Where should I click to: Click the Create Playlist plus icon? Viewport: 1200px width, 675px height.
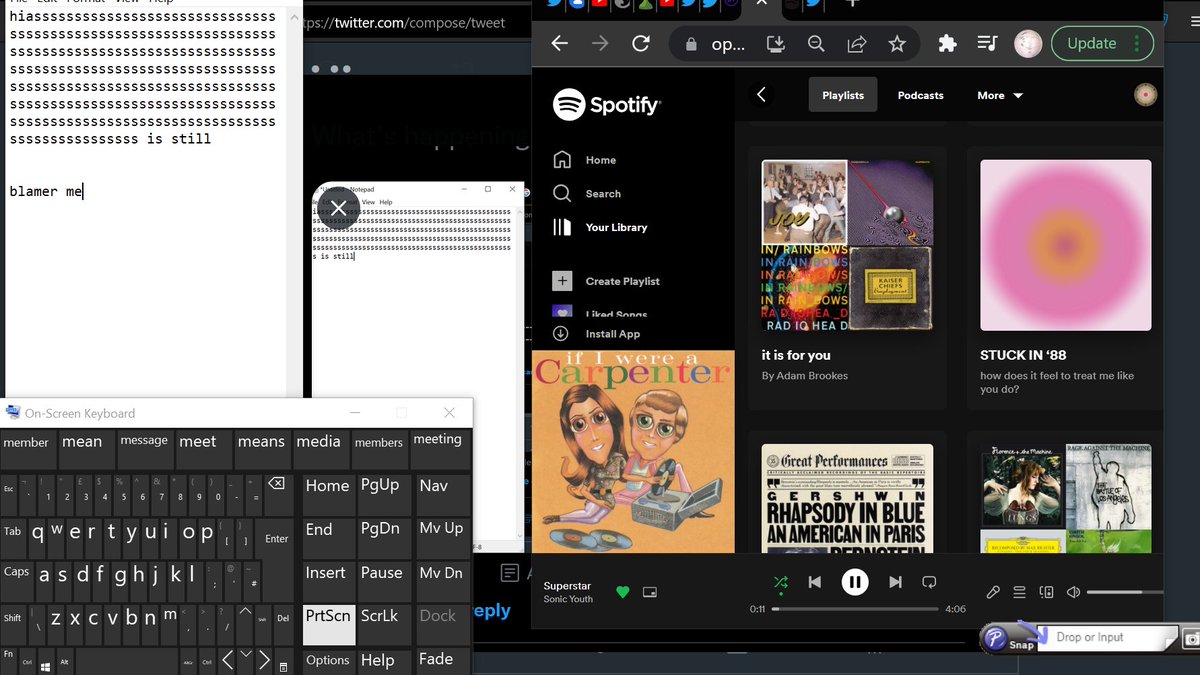pos(562,281)
